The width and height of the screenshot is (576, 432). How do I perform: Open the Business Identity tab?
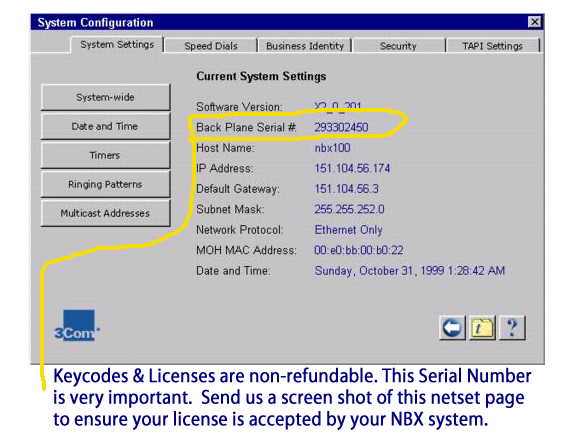coord(305,46)
